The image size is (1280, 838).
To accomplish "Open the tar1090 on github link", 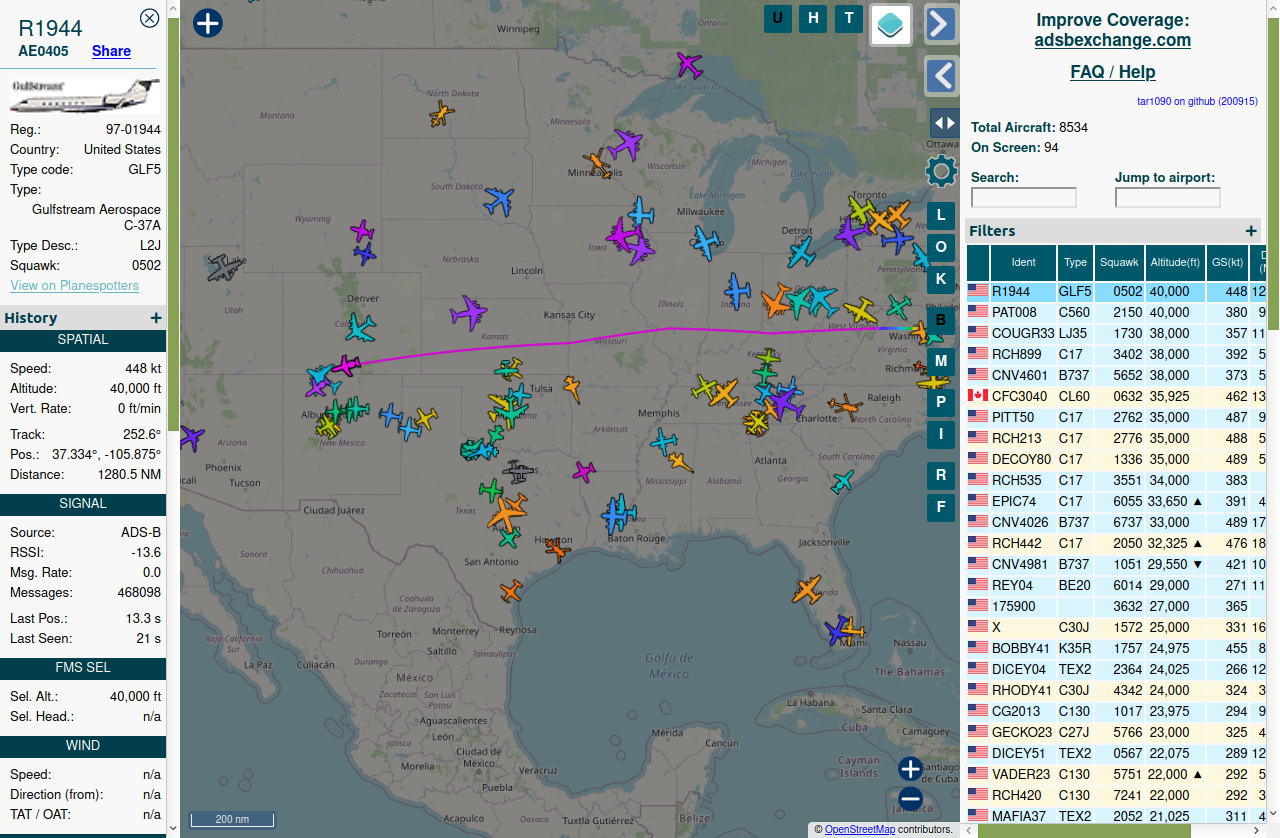I will coord(1197,101).
